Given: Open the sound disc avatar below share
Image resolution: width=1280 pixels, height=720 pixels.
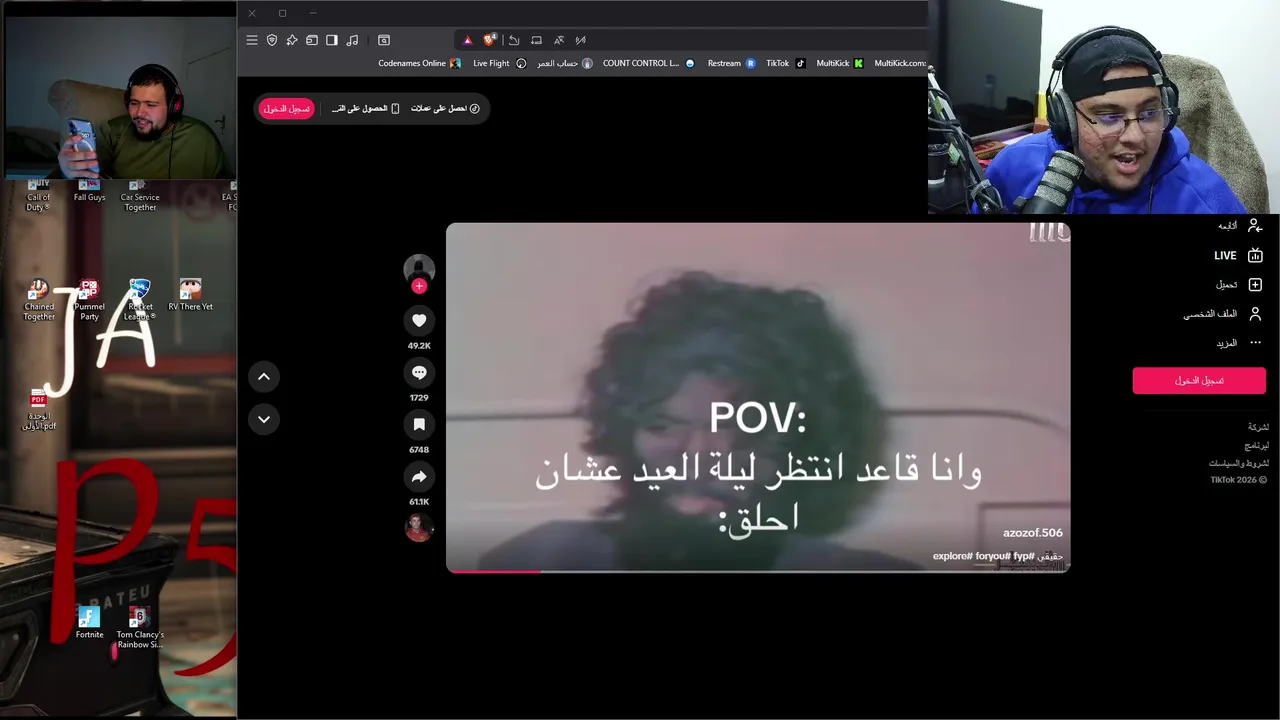Looking at the screenshot, I should [419, 528].
